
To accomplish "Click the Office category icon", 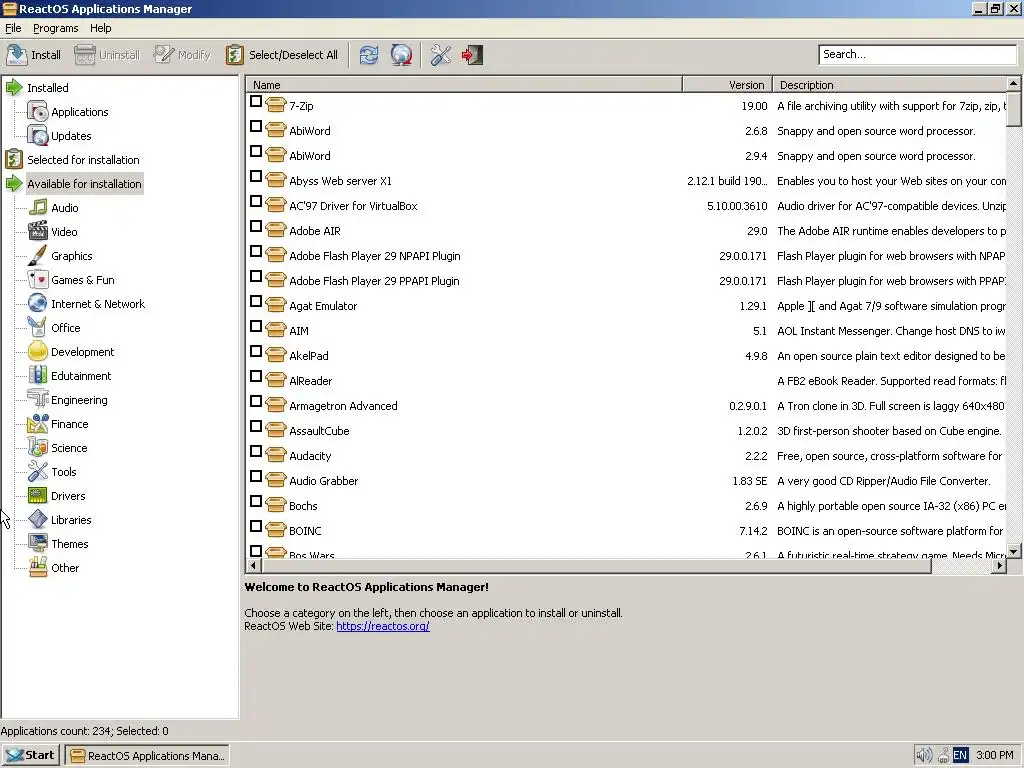I will coord(38,328).
